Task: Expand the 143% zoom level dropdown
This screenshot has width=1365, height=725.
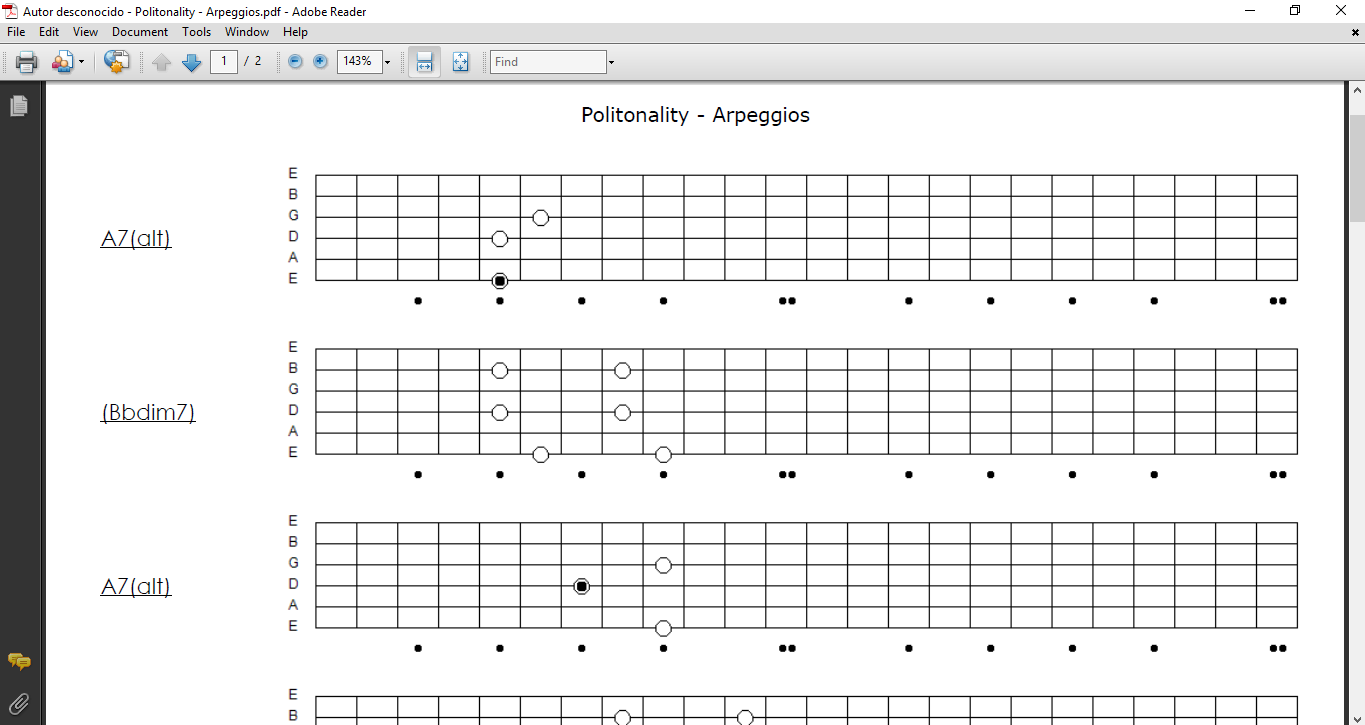Action: point(387,62)
